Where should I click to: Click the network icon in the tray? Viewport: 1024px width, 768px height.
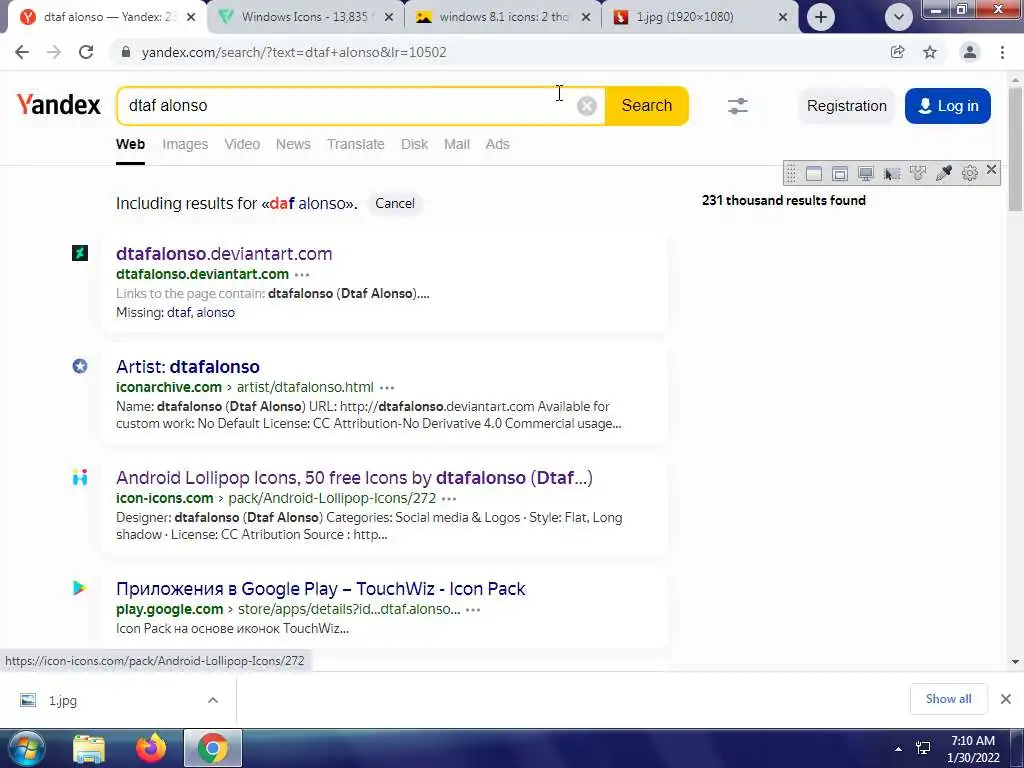coord(923,748)
